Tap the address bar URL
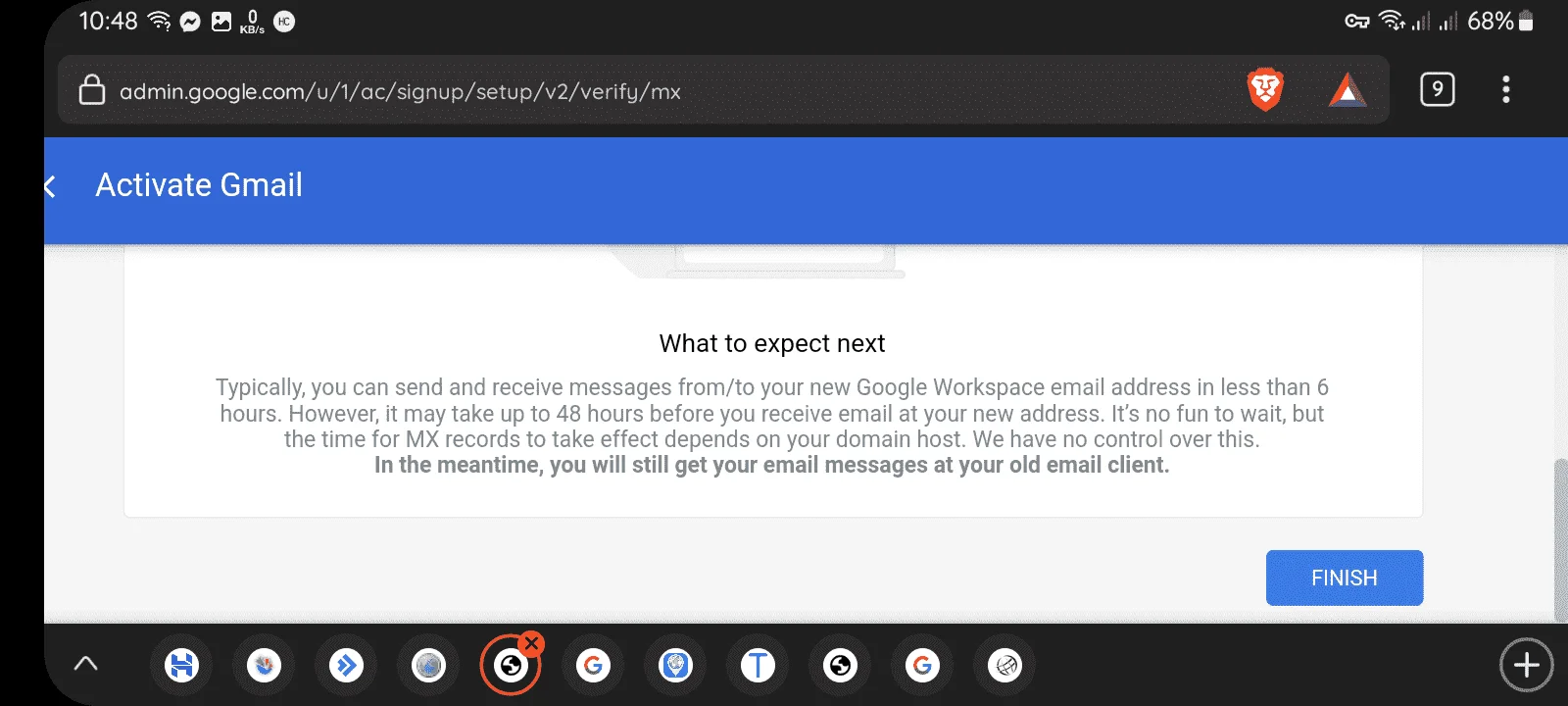The height and width of the screenshot is (706, 1568). pos(400,91)
